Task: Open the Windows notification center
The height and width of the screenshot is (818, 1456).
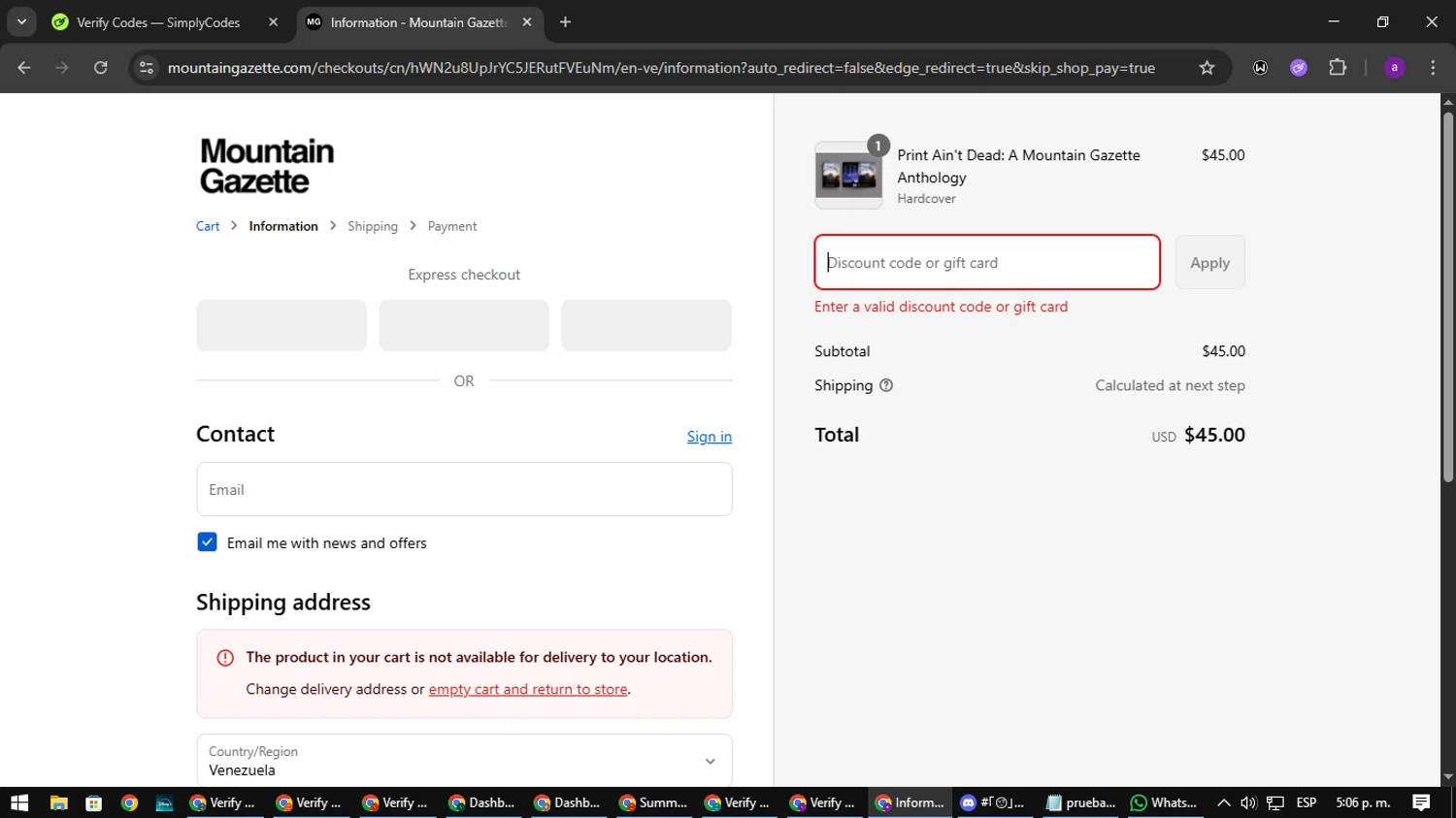Action: 1421,802
